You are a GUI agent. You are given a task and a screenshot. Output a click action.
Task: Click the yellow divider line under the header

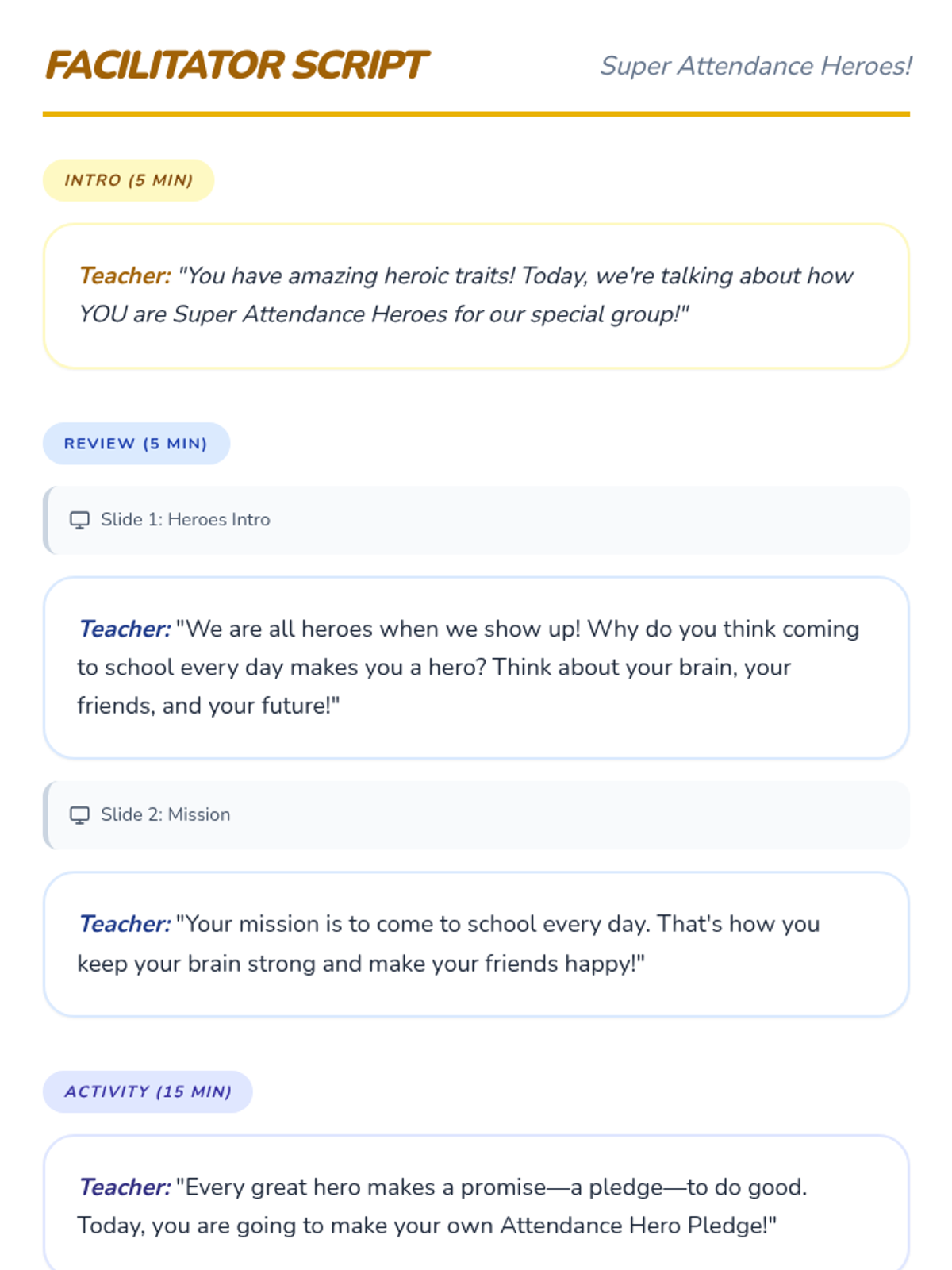coord(476,114)
